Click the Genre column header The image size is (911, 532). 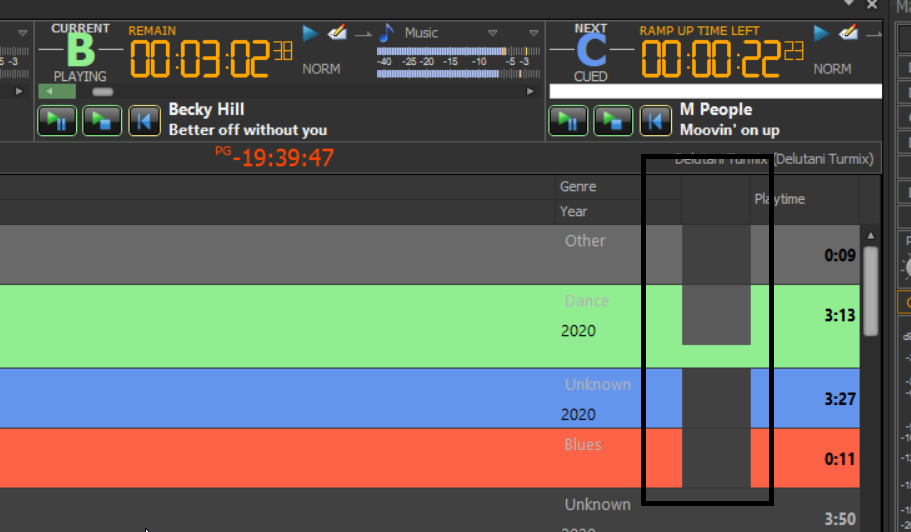point(578,186)
